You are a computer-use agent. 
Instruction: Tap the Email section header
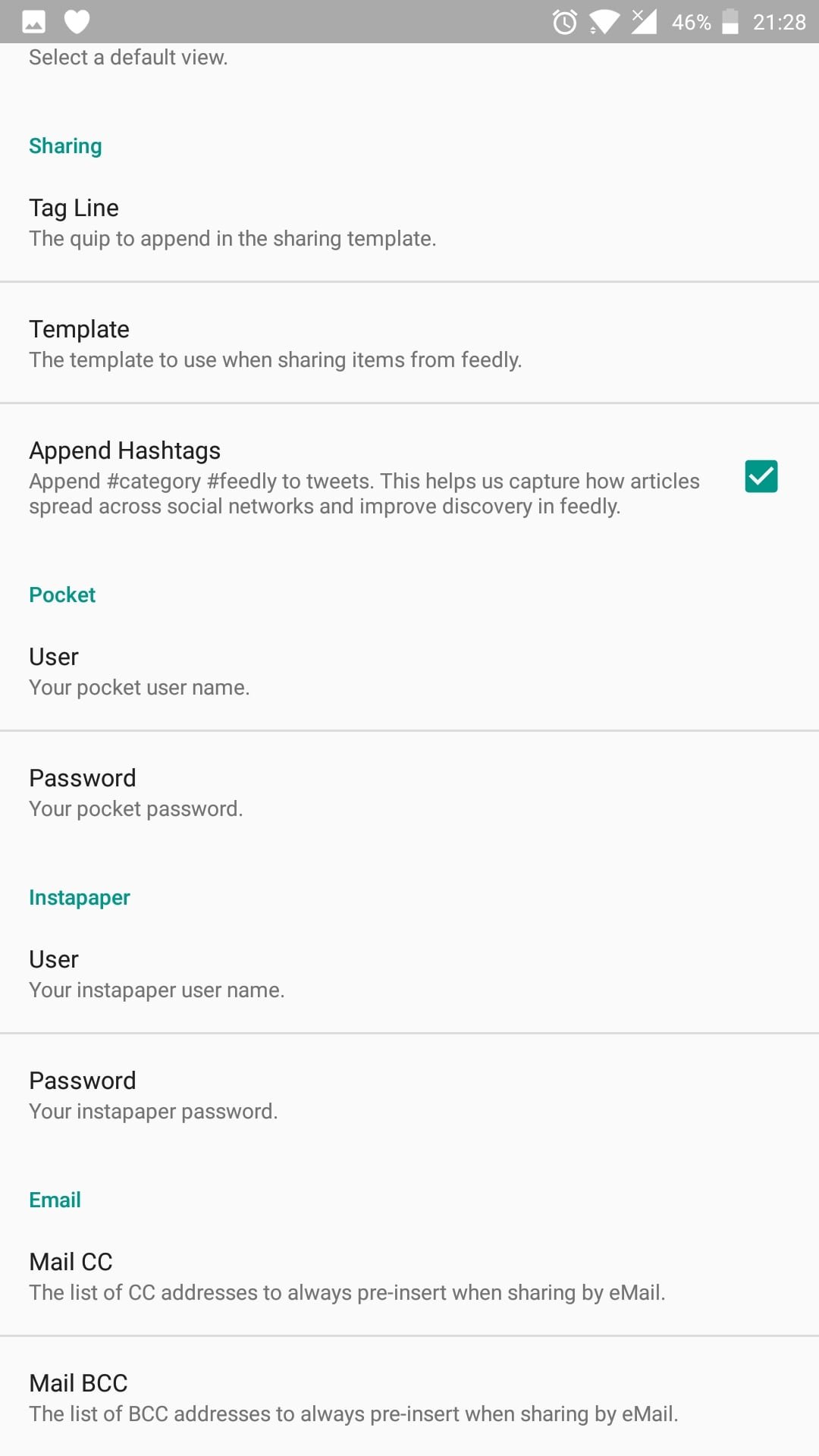pyautogui.click(x=55, y=1200)
